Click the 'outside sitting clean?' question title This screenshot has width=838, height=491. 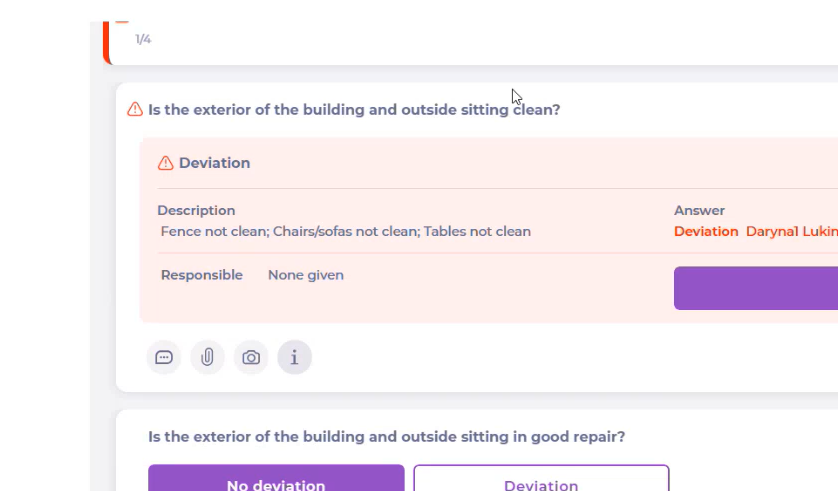[x=354, y=110]
